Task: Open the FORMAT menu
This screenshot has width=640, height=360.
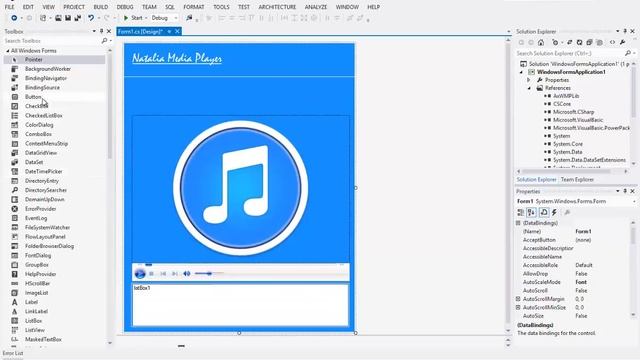Action: tap(194, 7)
